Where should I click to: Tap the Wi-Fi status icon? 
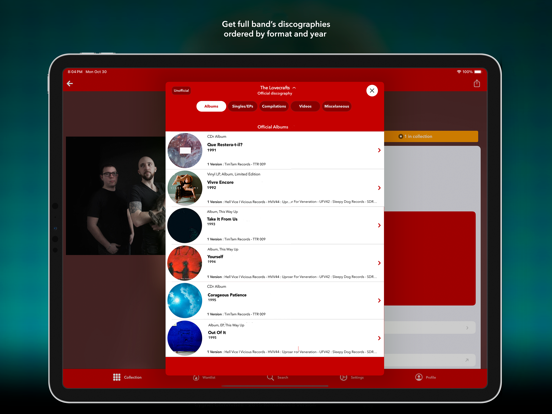pyautogui.click(x=459, y=72)
